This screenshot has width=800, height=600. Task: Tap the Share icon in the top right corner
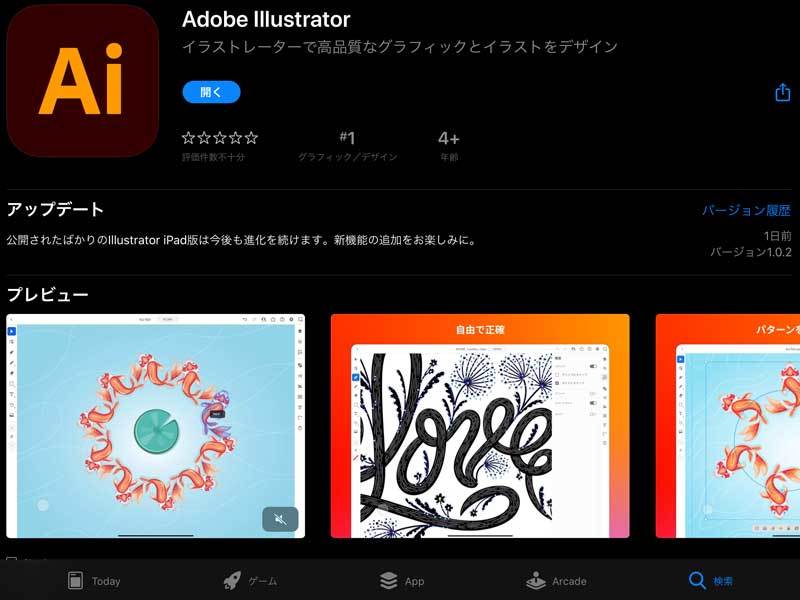pos(782,90)
